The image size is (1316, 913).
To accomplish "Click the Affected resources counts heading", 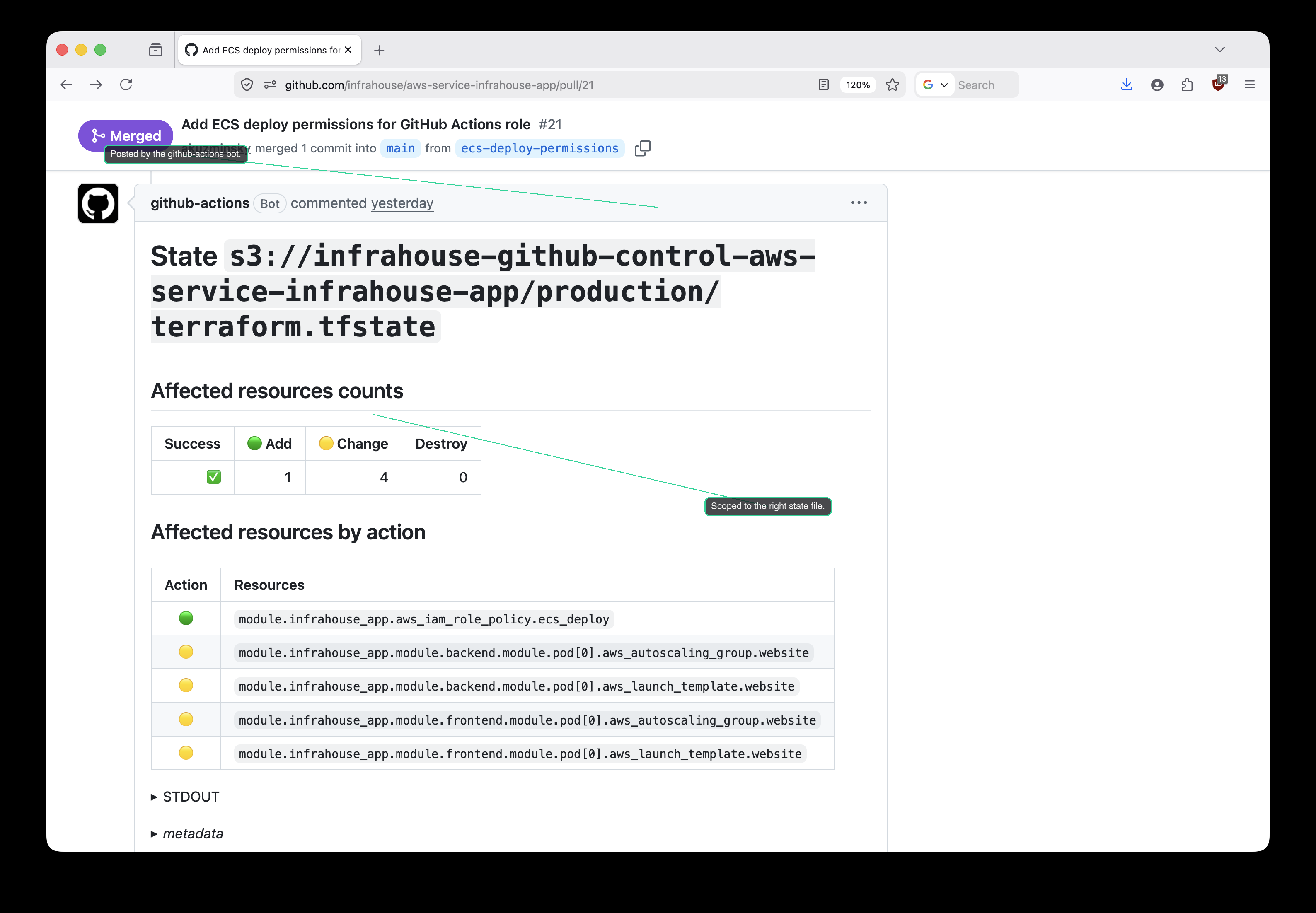I will (277, 391).
